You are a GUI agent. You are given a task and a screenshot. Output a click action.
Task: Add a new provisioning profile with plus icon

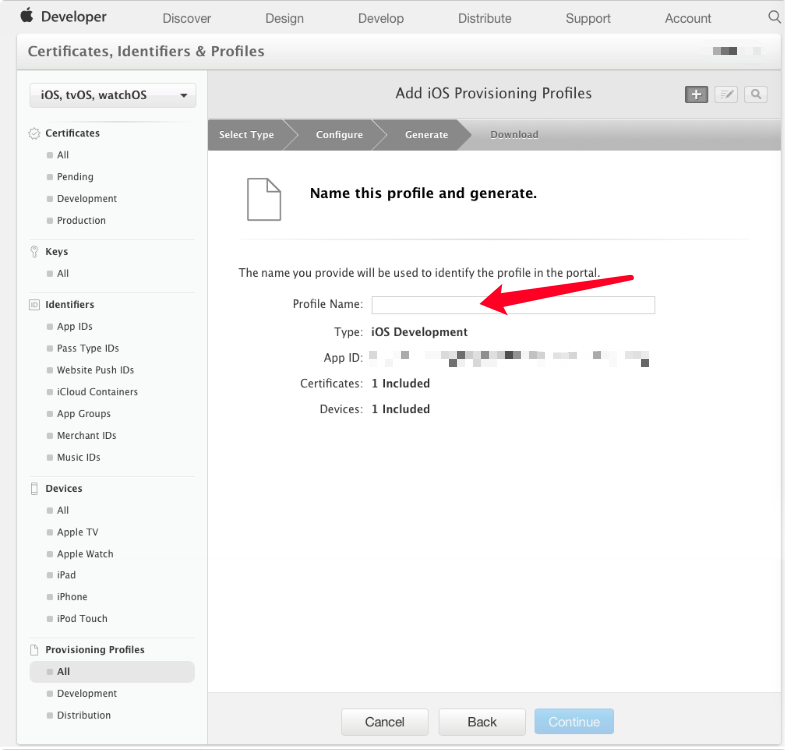click(696, 94)
